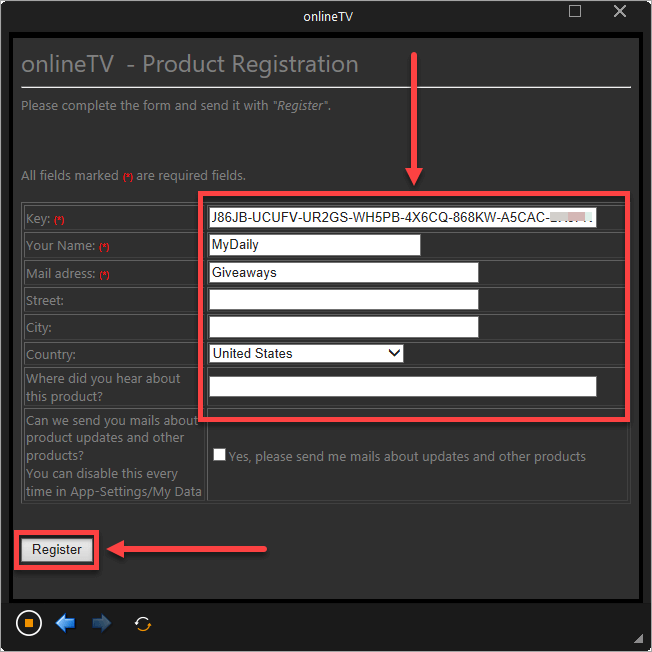
Task: Click the Your Name field with MyDaily
Action: point(315,245)
